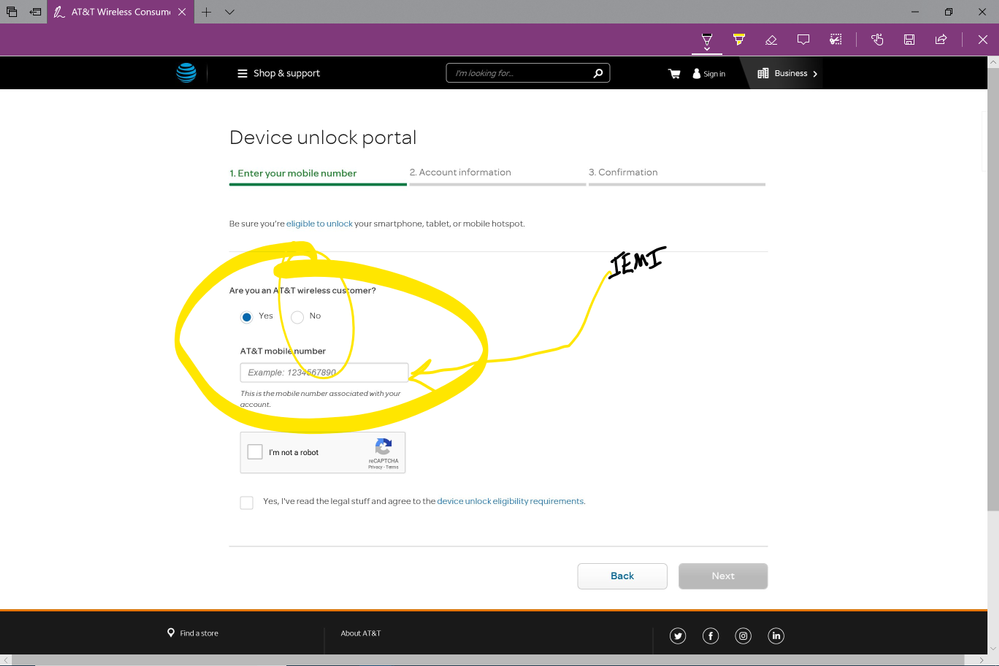Open the Shop & support menu
999x666 pixels.
click(278, 74)
